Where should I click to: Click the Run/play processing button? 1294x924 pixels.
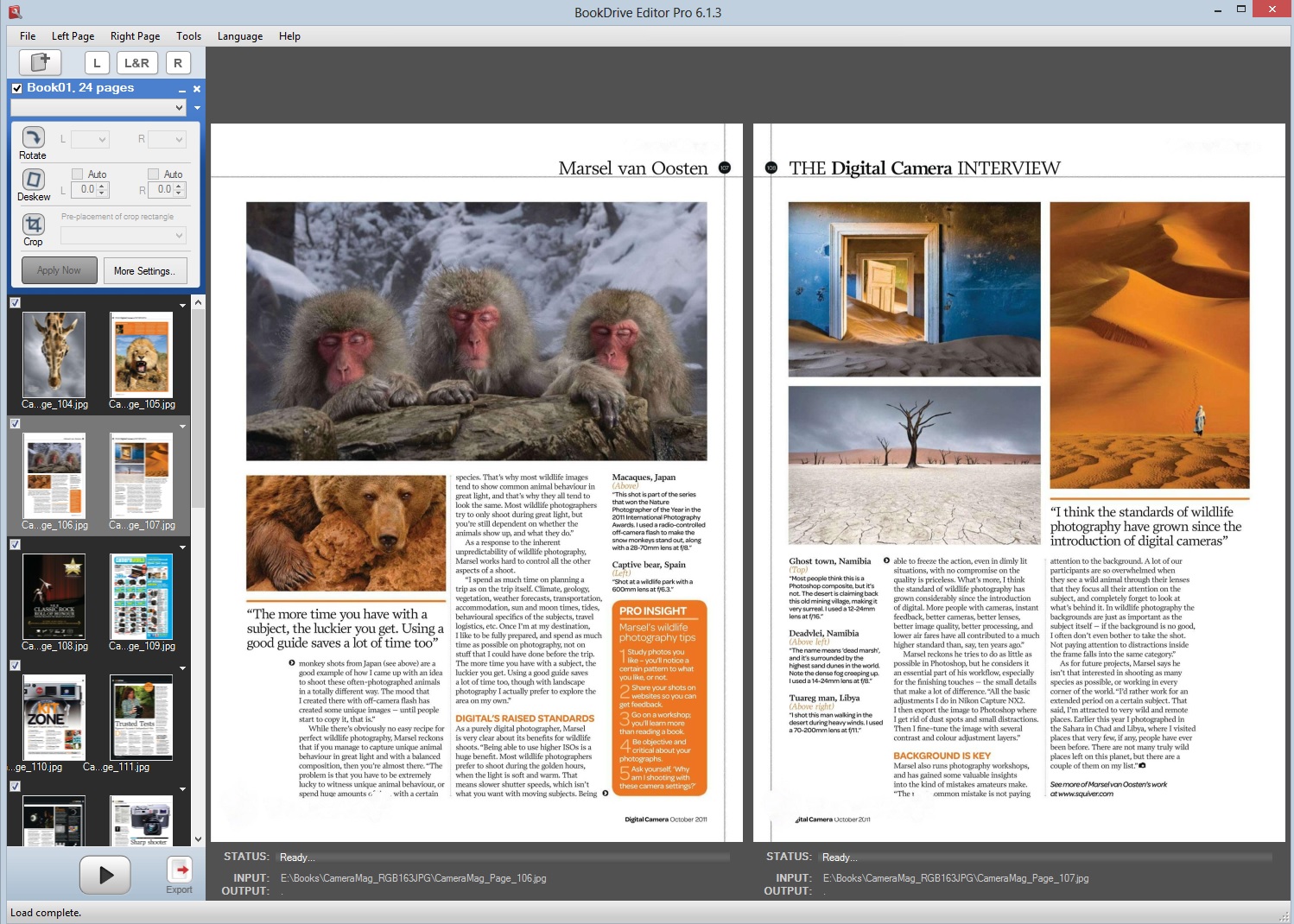pos(105,875)
